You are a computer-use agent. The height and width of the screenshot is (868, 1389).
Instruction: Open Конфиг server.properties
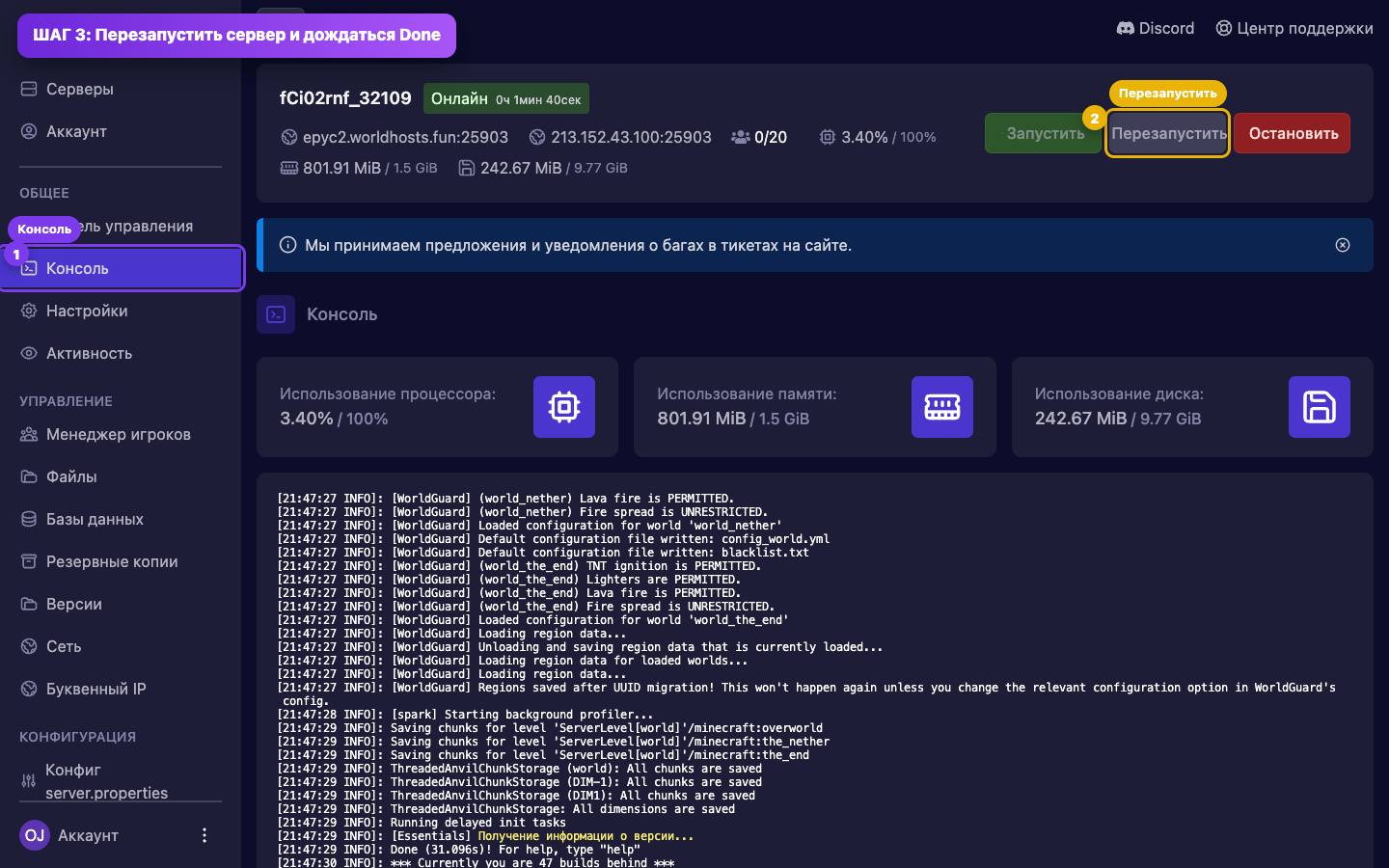[121, 780]
